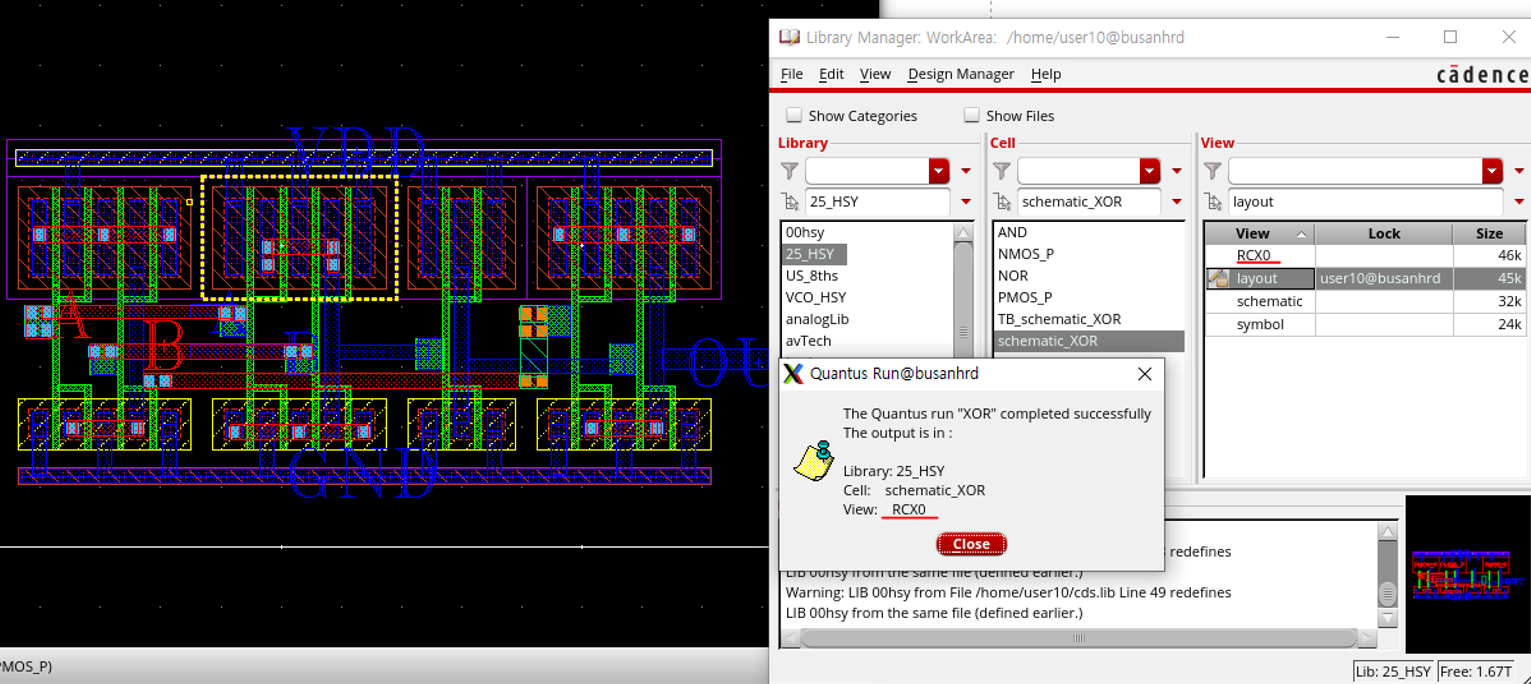Sort by the Size column header
1531x684 pixels.
pos(1489,233)
